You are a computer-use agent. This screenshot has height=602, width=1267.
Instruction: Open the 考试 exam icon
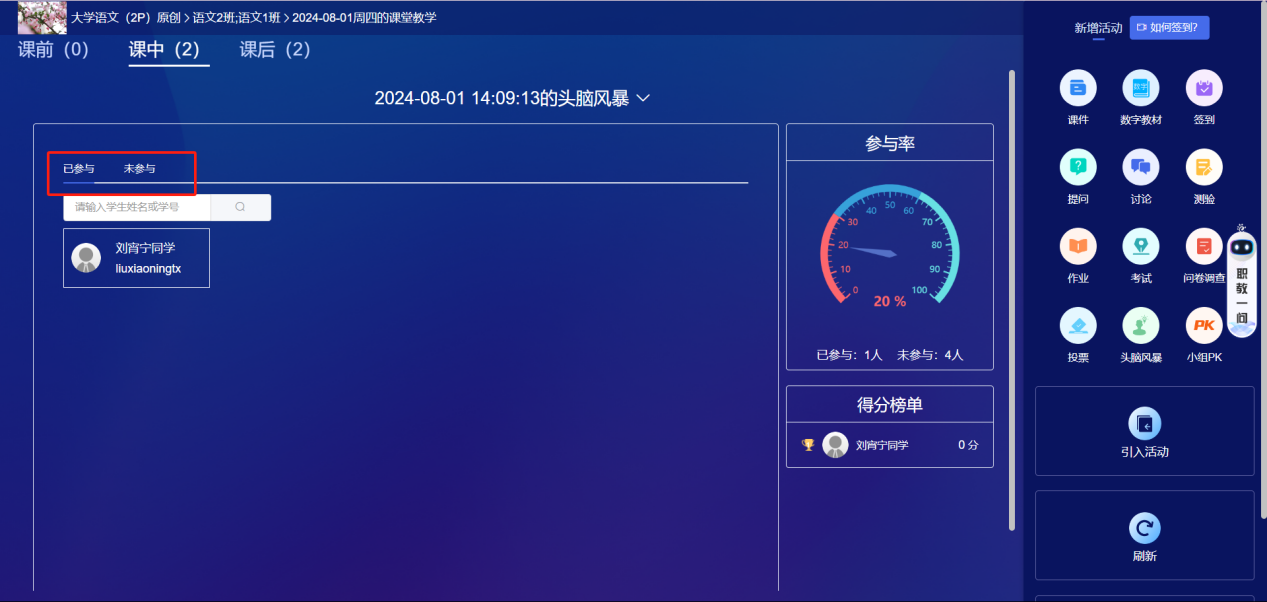click(1140, 246)
